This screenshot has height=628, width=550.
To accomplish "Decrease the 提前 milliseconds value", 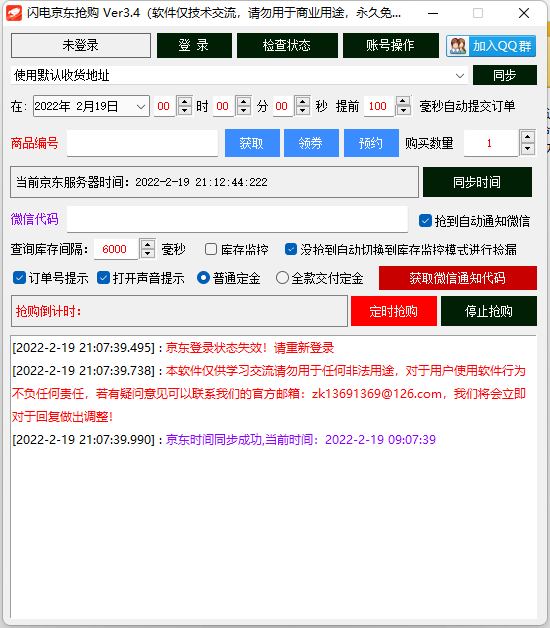I will click(404, 111).
